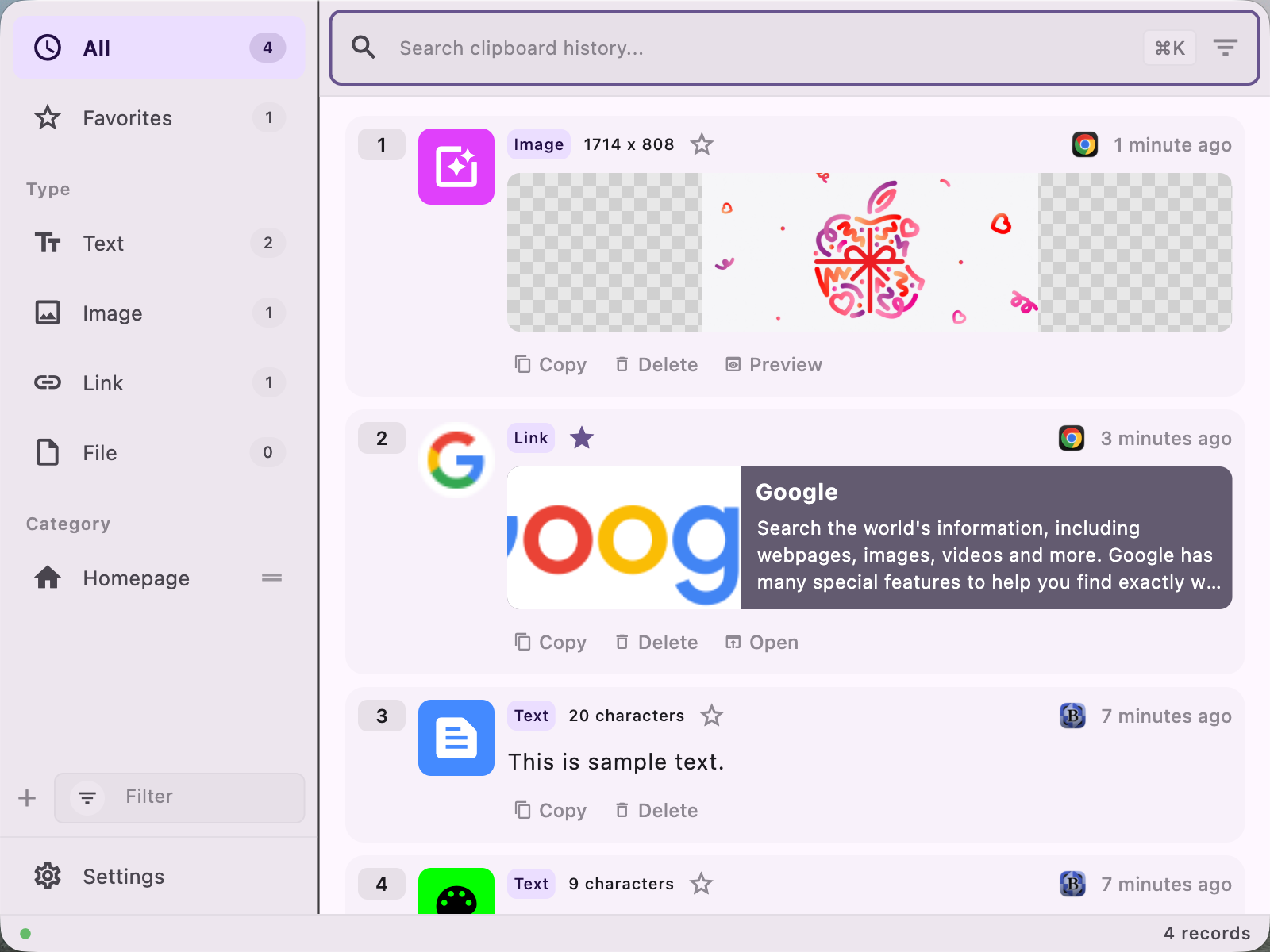The height and width of the screenshot is (952, 1270).
Task: Preview the image clipboard entry
Action: tap(772, 364)
